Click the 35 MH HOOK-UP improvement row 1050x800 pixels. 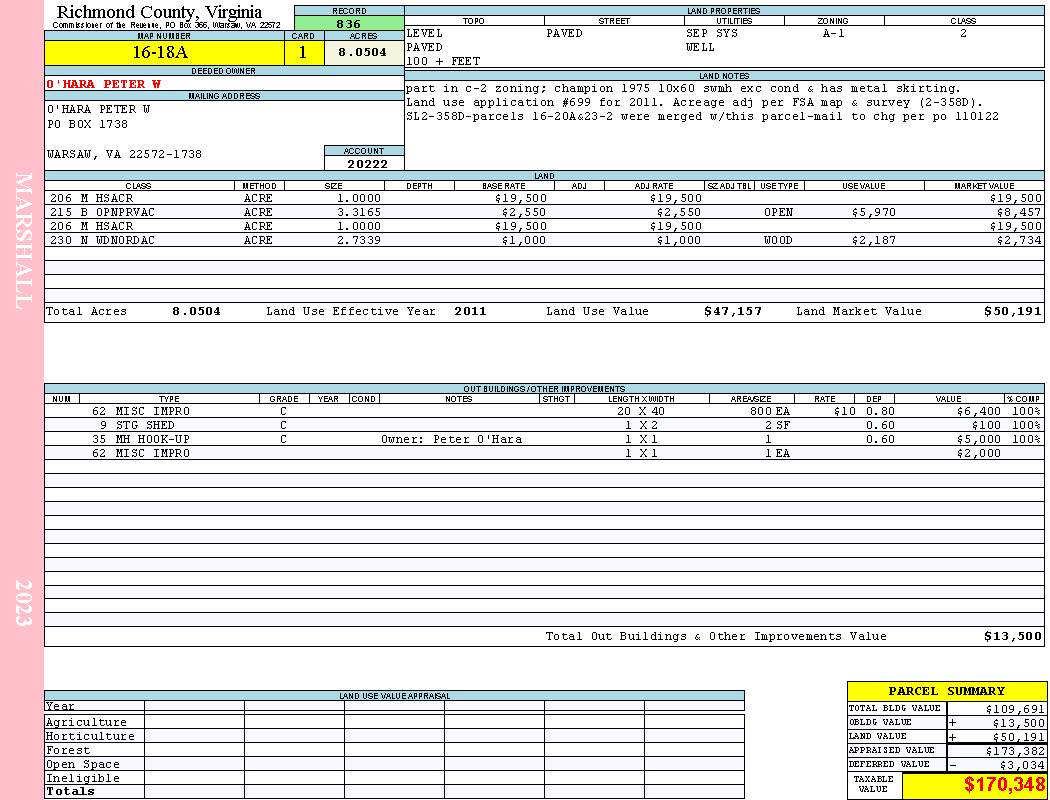point(544,439)
